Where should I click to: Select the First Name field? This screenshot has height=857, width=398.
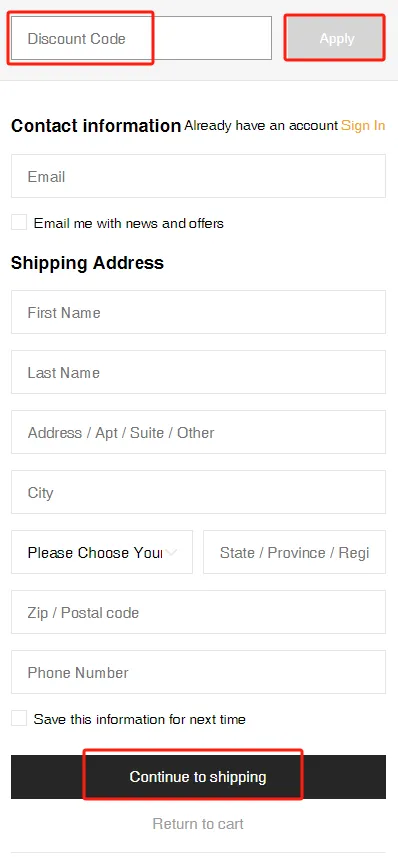point(198,312)
